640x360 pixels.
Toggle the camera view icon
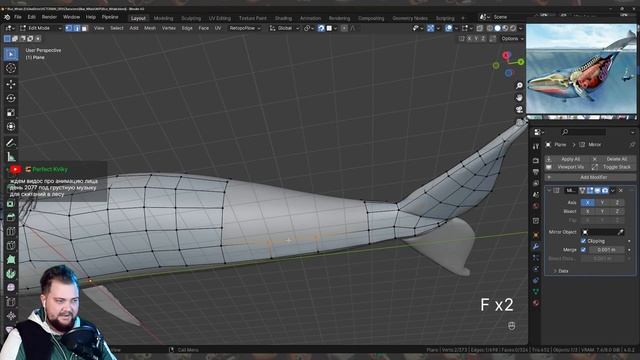pyautogui.click(x=519, y=109)
